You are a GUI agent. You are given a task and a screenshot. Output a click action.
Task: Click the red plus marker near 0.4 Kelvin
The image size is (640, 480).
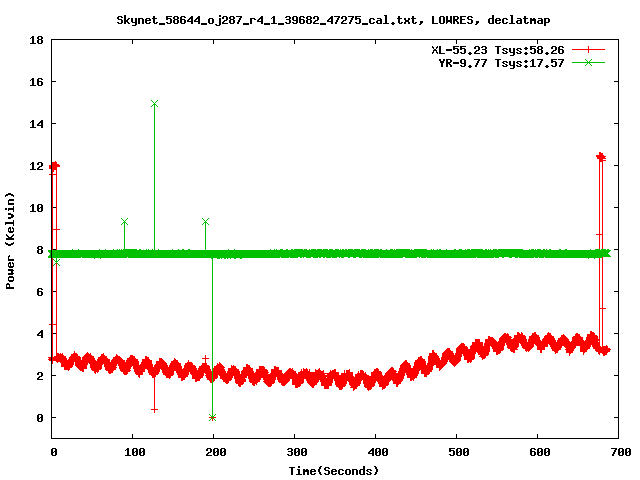tap(154, 410)
